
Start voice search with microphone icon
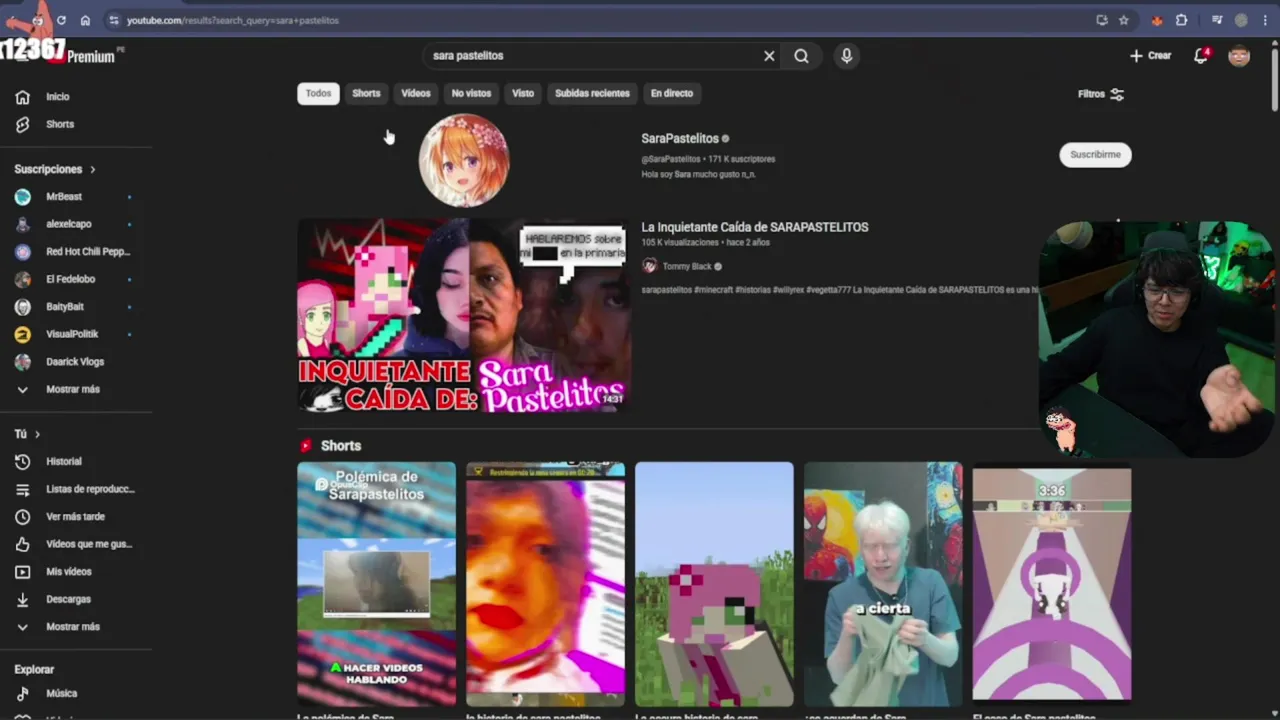(x=846, y=56)
